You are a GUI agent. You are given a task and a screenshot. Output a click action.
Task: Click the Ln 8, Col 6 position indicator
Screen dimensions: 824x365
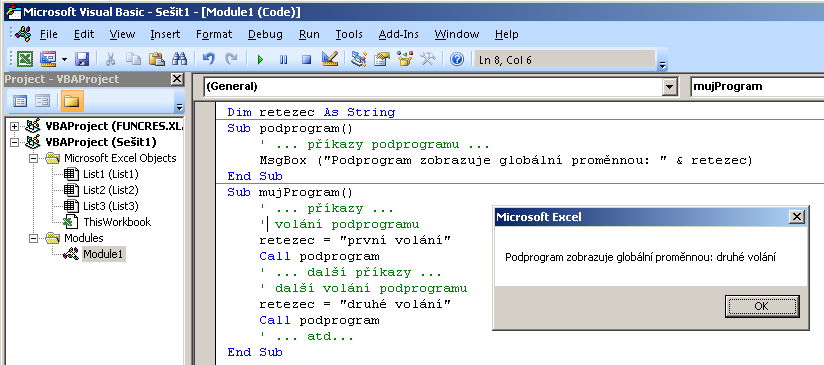click(565, 60)
